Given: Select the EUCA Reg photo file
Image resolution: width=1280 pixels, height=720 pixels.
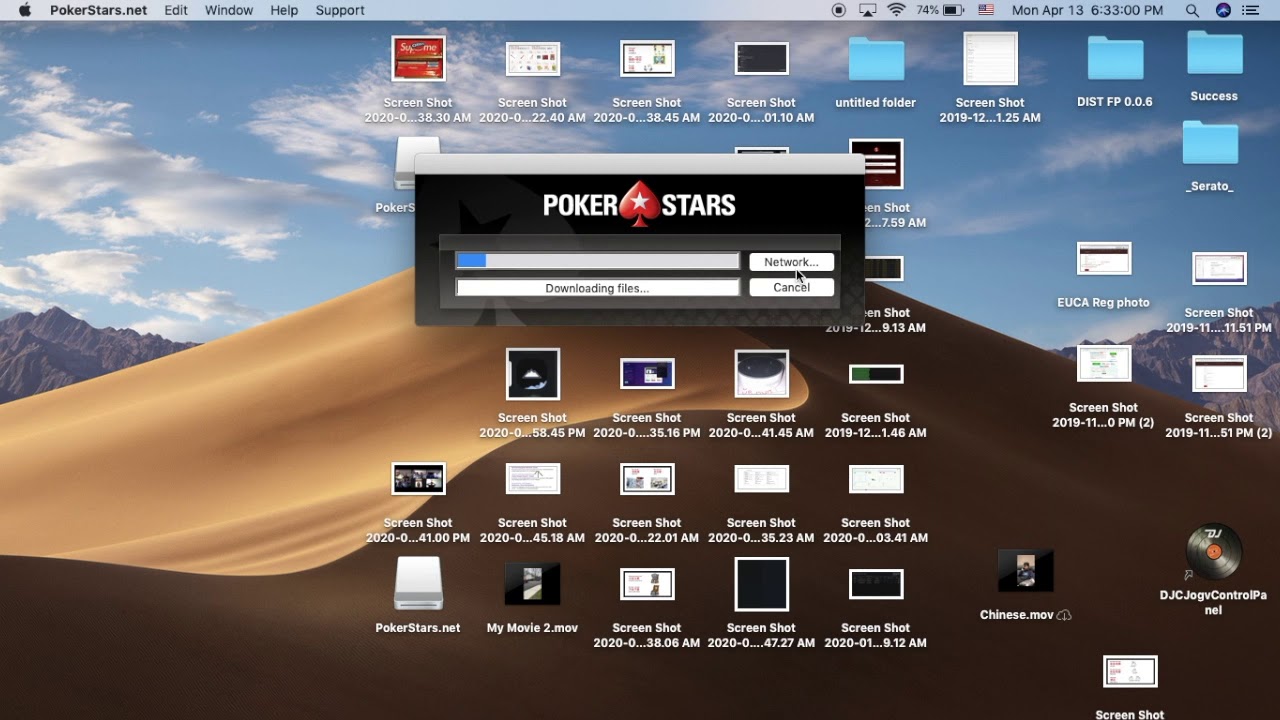Looking at the screenshot, I should pos(1104,258).
